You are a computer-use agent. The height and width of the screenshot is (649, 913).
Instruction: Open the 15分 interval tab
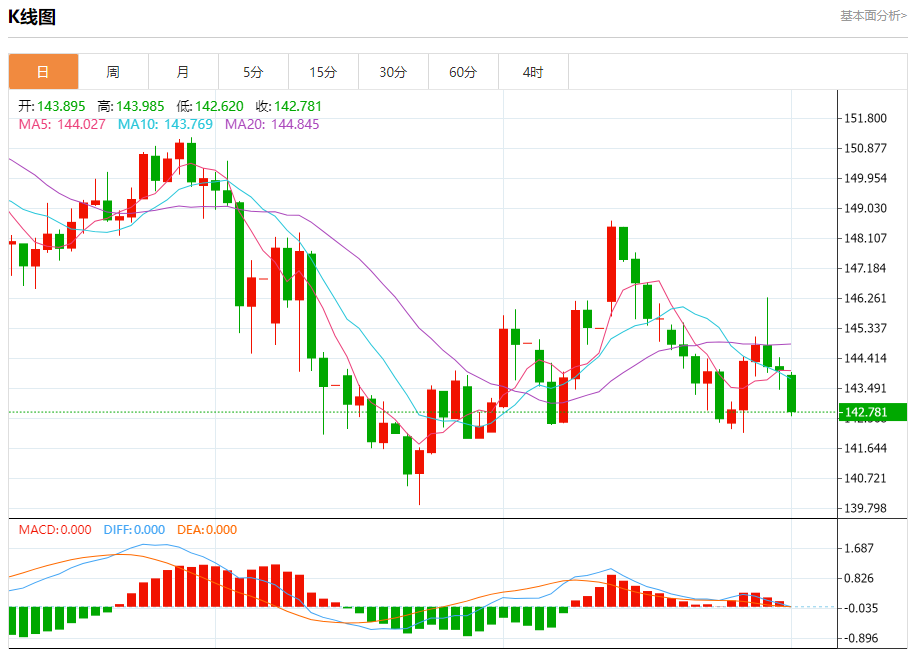(x=323, y=72)
